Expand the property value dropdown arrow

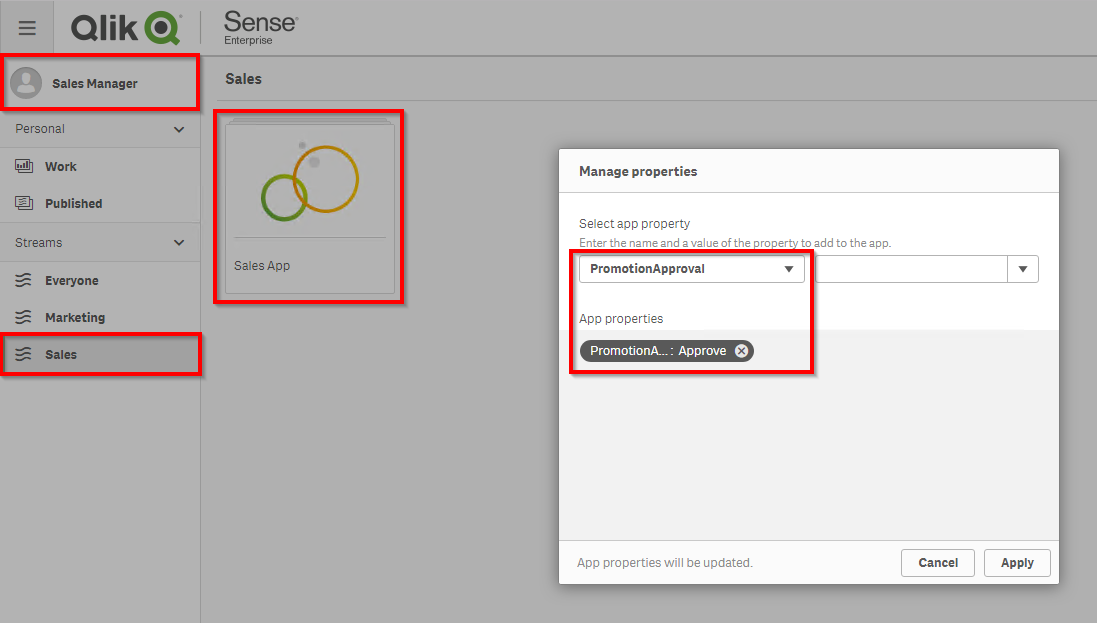click(1023, 269)
